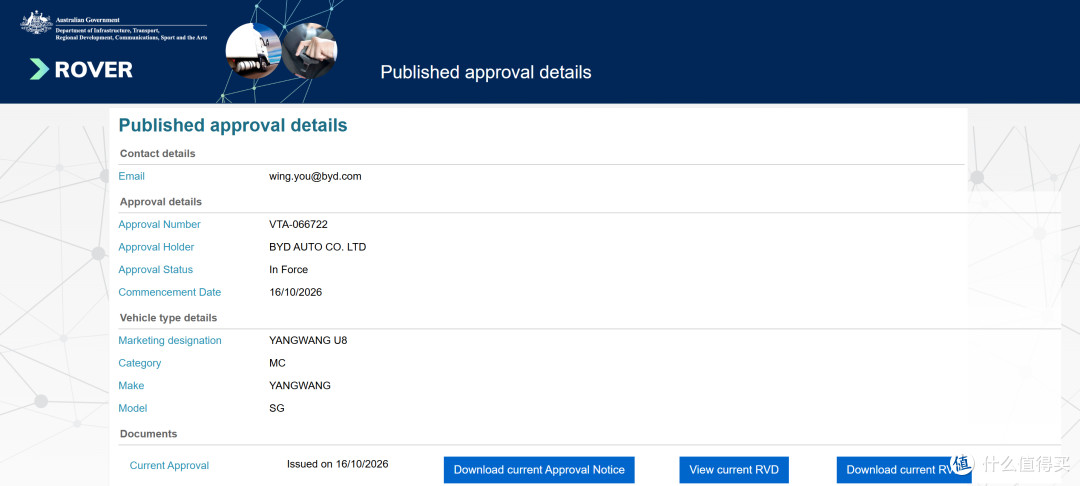Click the Contact details section heading
This screenshot has width=1080, height=486.
tap(158, 154)
